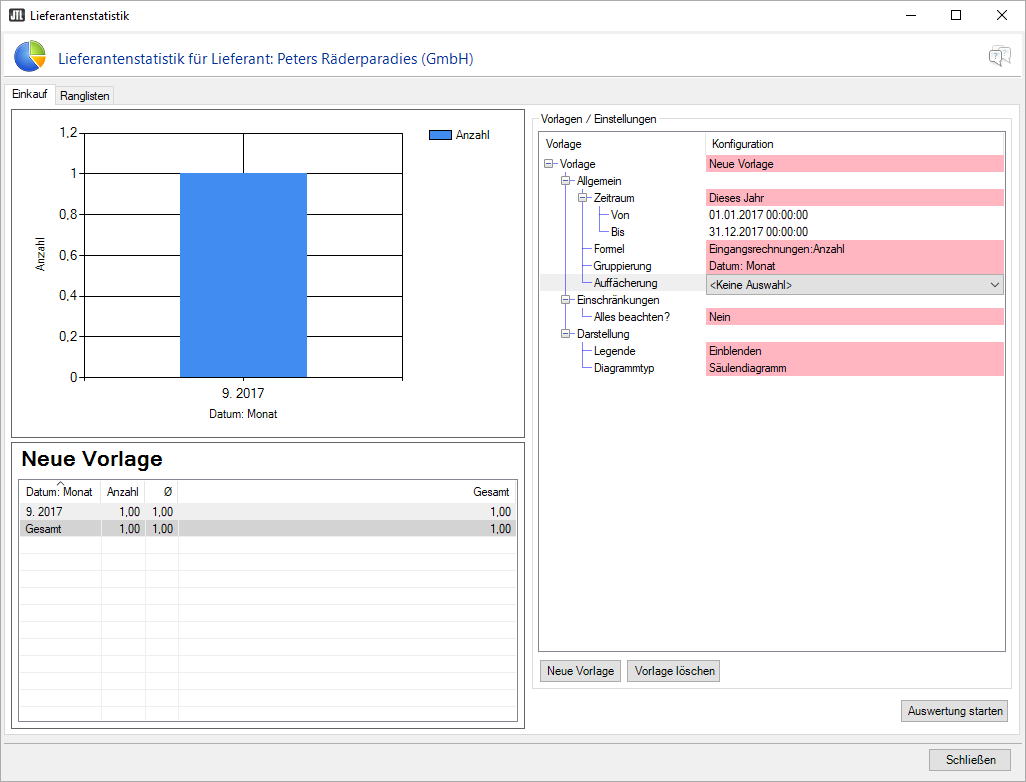This screenshot has height=782, width=1026.
Task: Click the Vorlage column header in settings
Action: [622, 144]
